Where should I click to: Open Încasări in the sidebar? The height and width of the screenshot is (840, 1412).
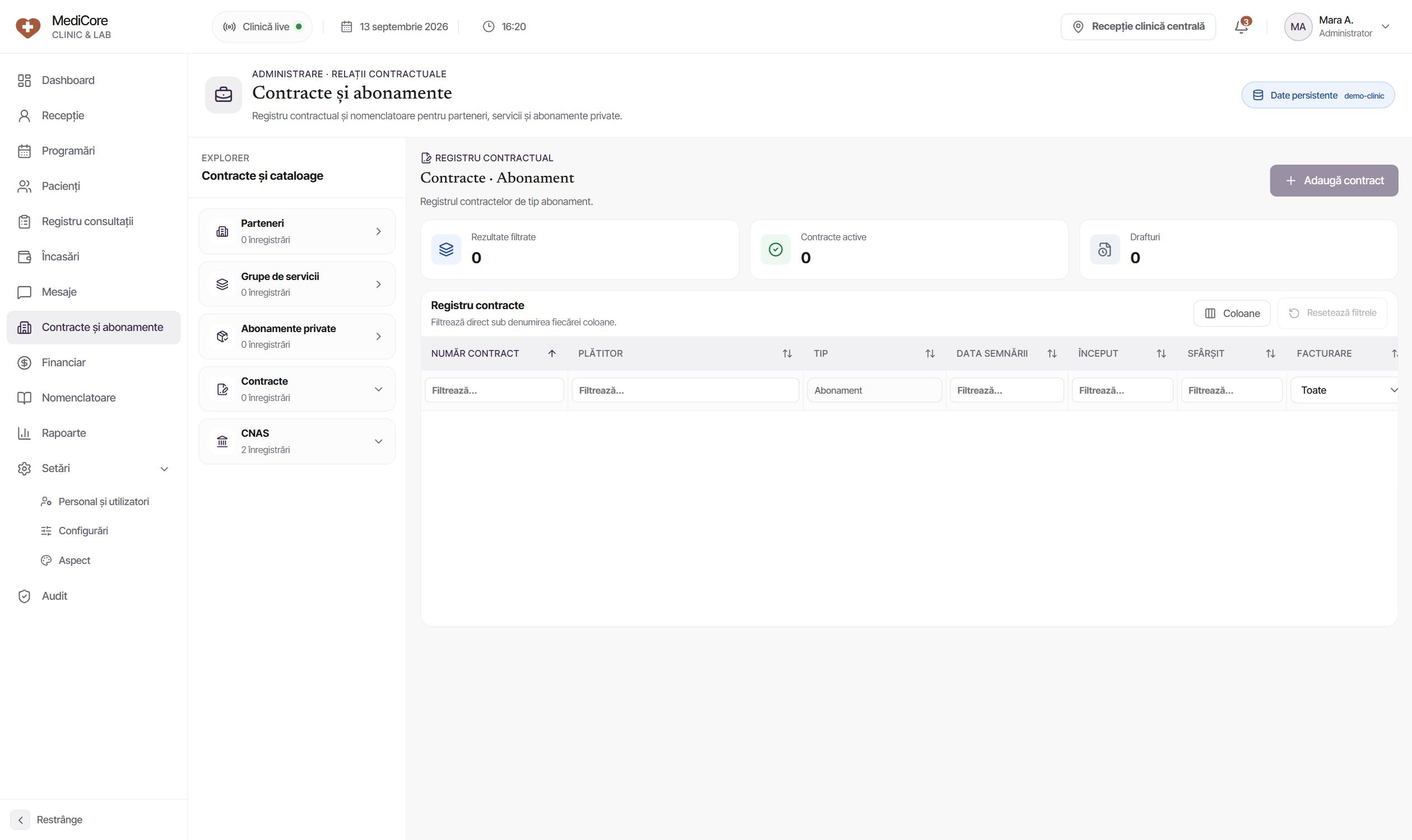(x=94, y=257)
